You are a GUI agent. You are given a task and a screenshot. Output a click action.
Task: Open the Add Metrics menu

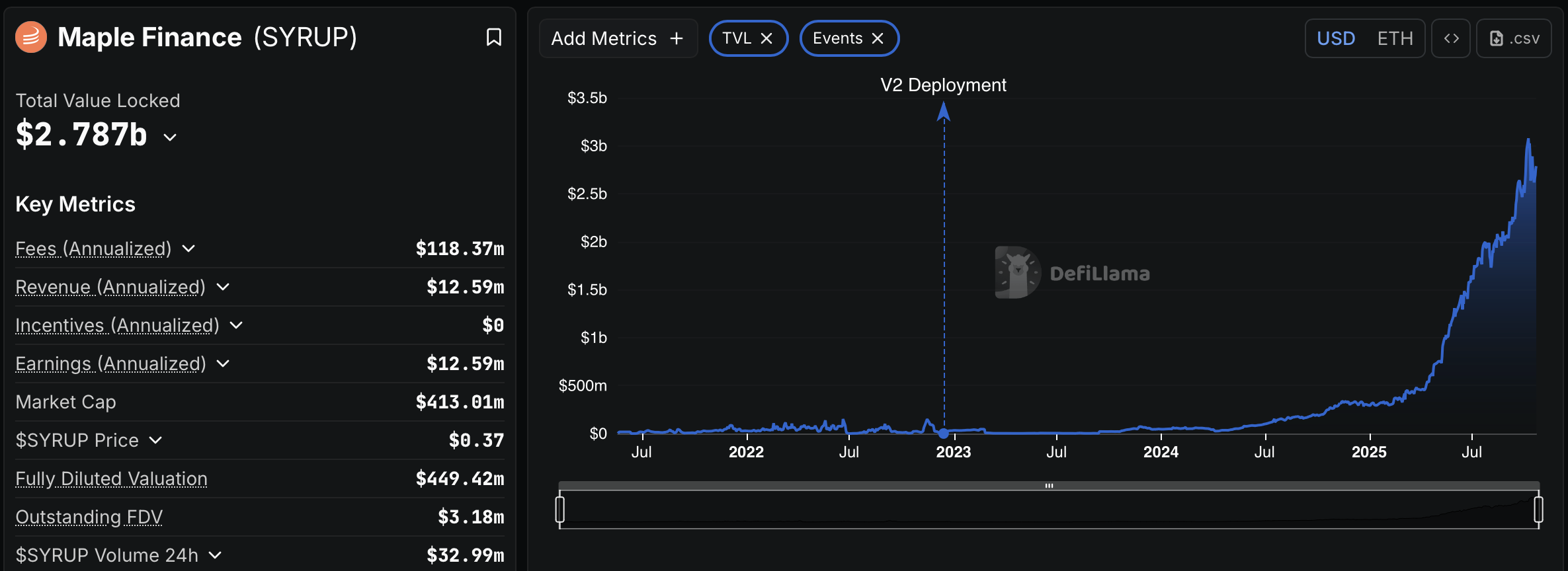coord(604,38)
